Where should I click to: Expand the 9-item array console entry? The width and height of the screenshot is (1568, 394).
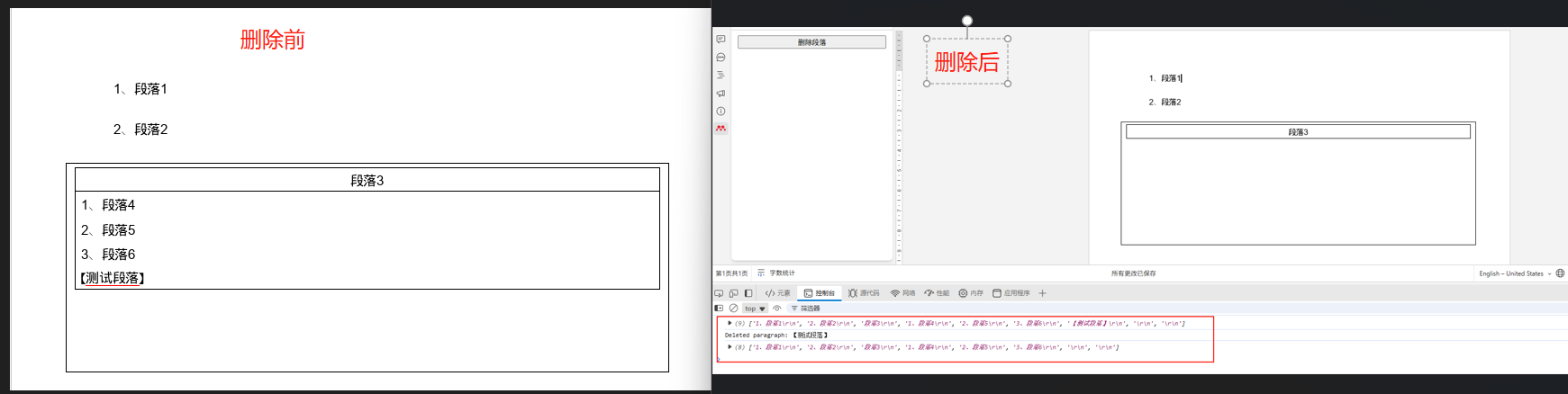[730, 323]
